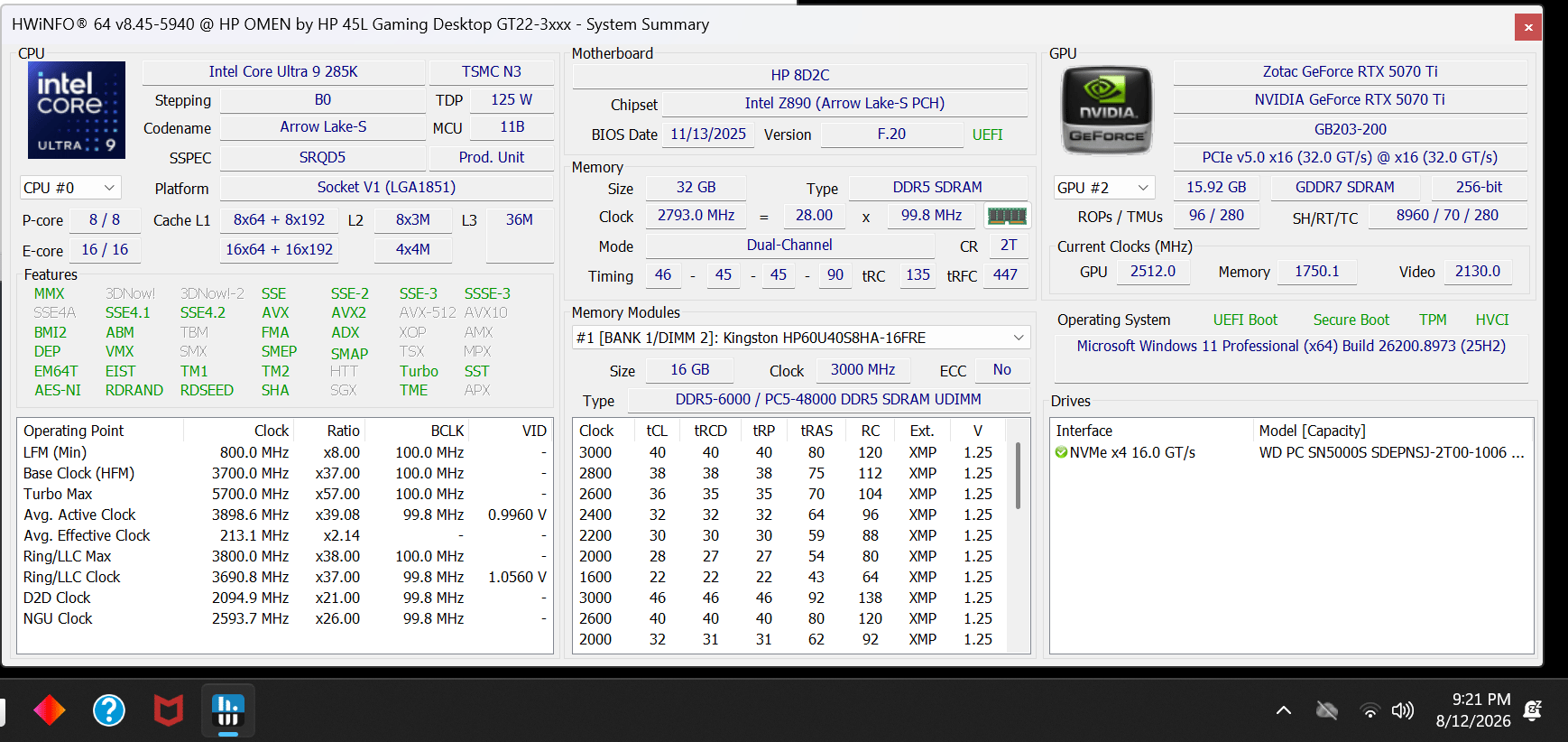Click the Intel Core Ultra 9 logo
This screenshot has height=742, width=1568.
point(77,110)
